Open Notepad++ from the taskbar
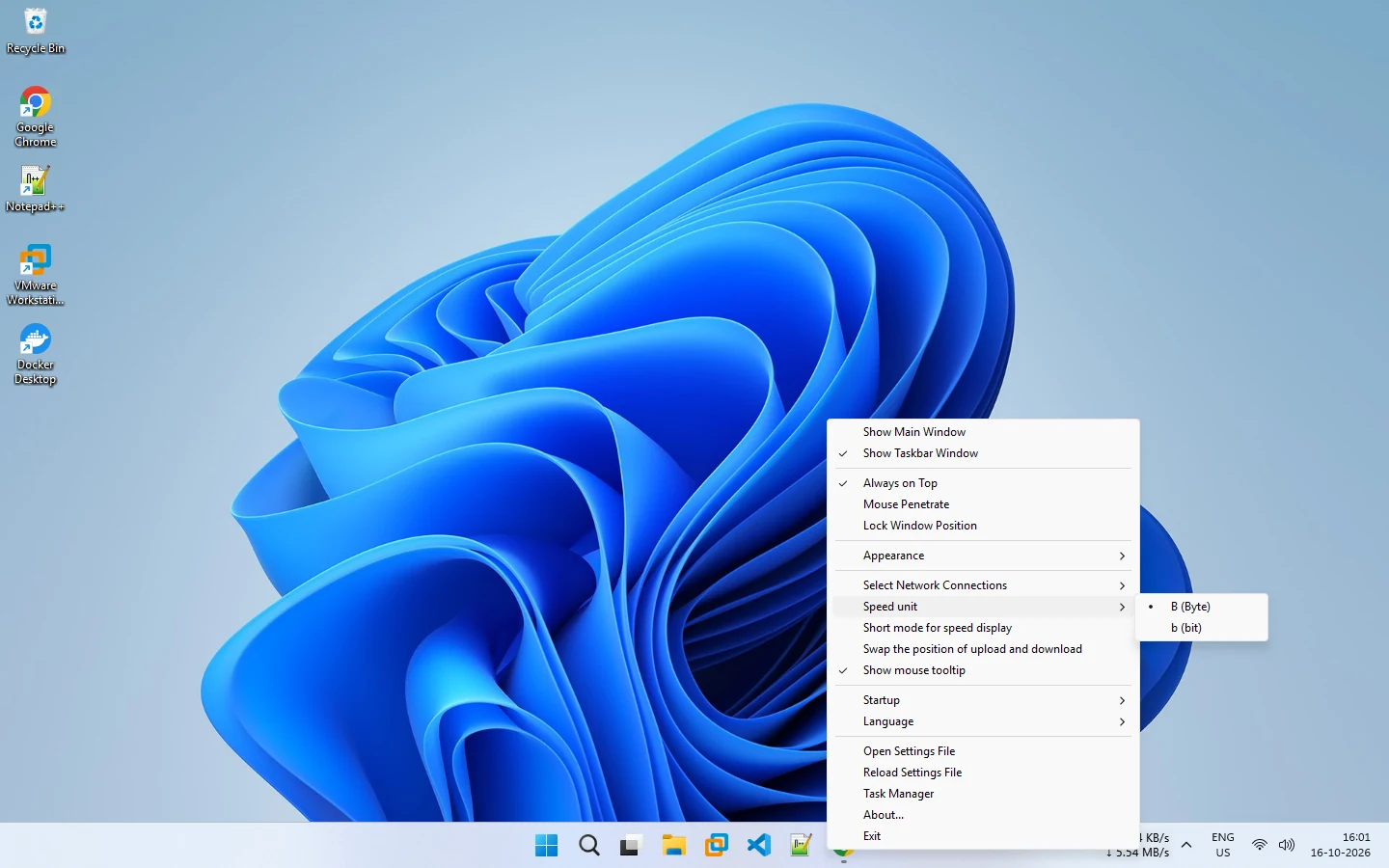1389x868 pixels. pyautogui.click(x=801, y=846)
